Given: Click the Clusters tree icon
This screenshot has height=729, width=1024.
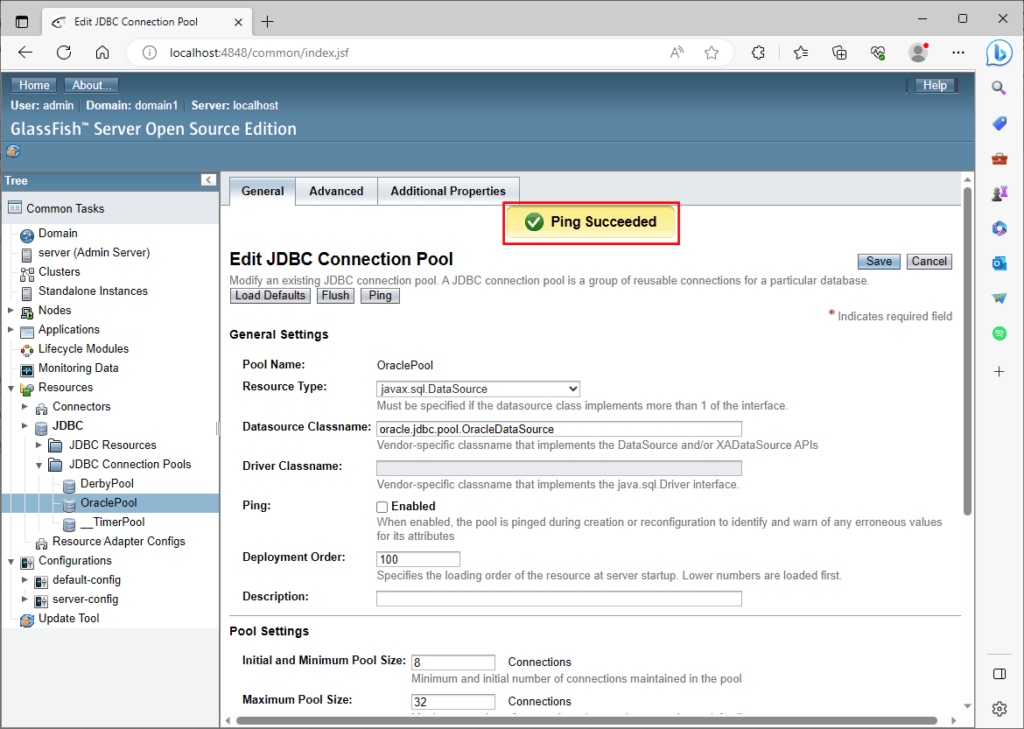Looking at the screenshot, I should coord(27,272).
